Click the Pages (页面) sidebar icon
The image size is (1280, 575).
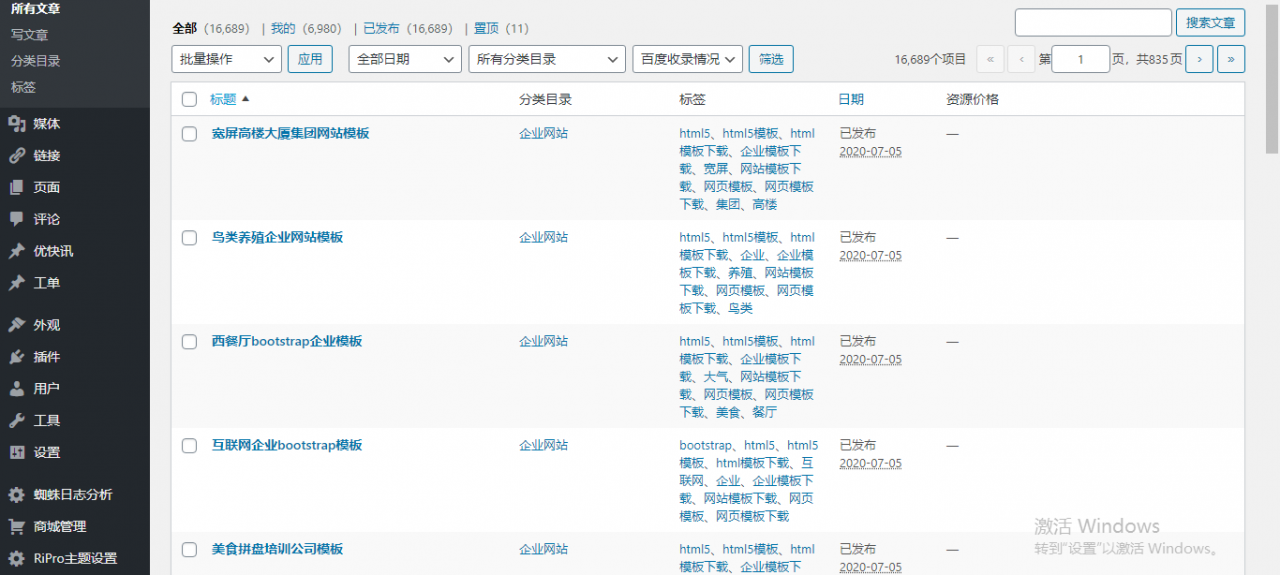[x=16, y=188]
